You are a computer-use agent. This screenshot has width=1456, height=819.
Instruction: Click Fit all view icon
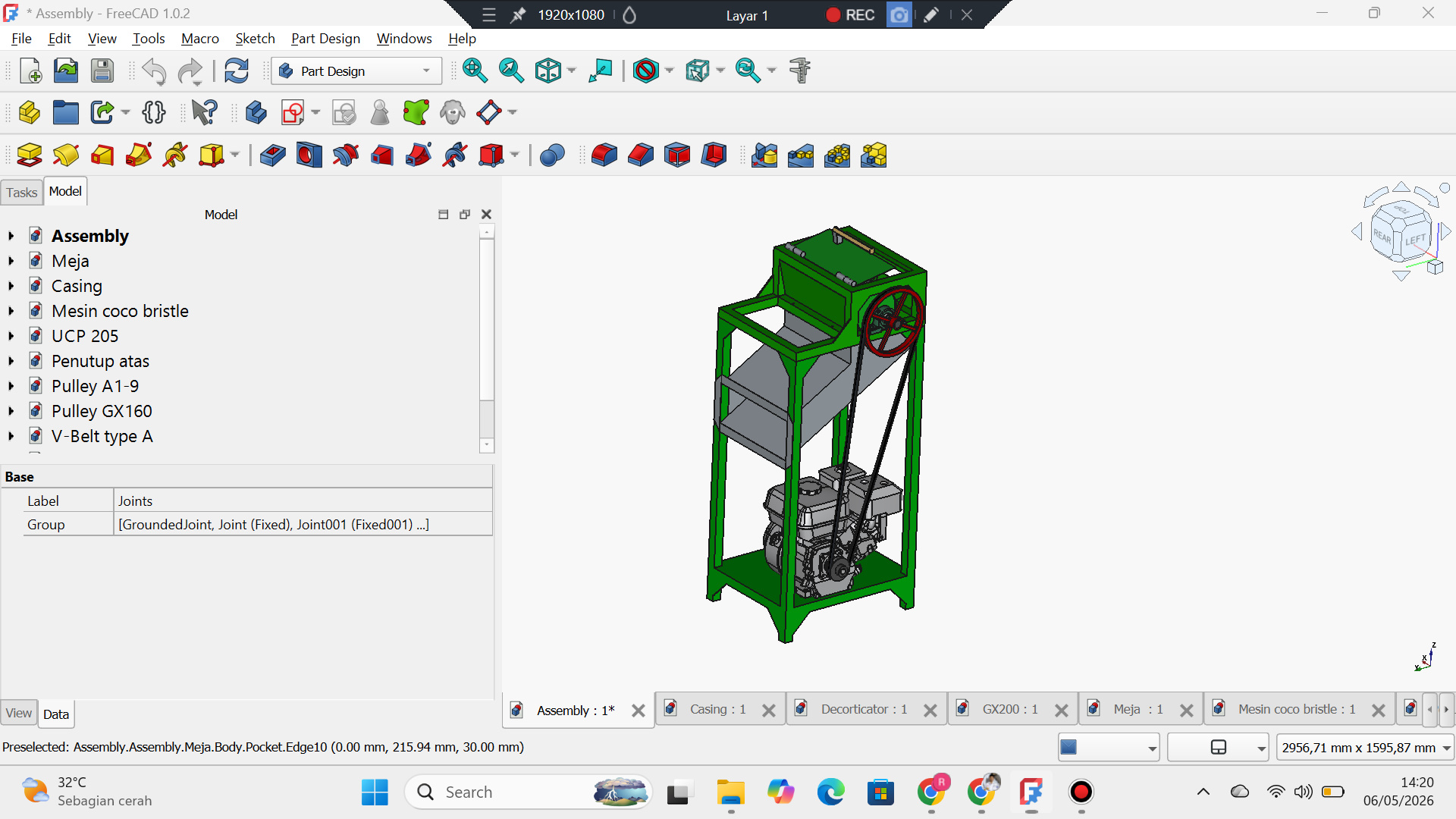click(475, 71)
